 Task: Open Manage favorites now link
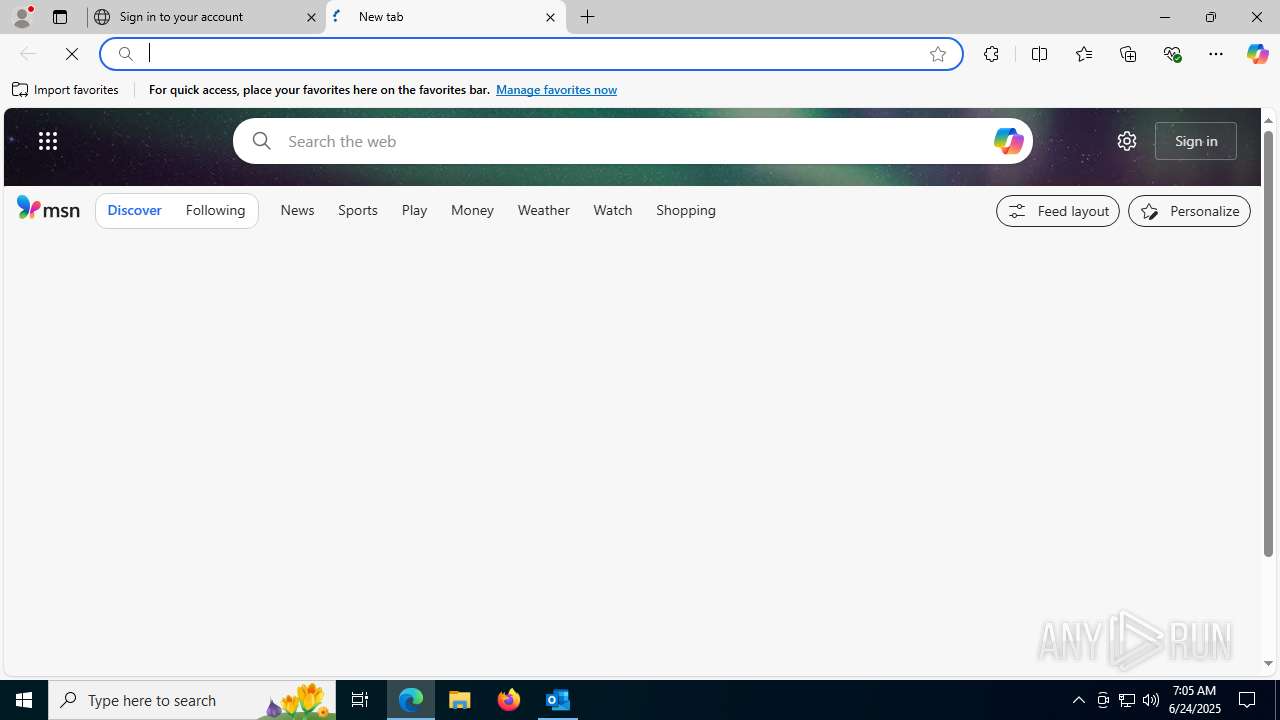[556, 90]
